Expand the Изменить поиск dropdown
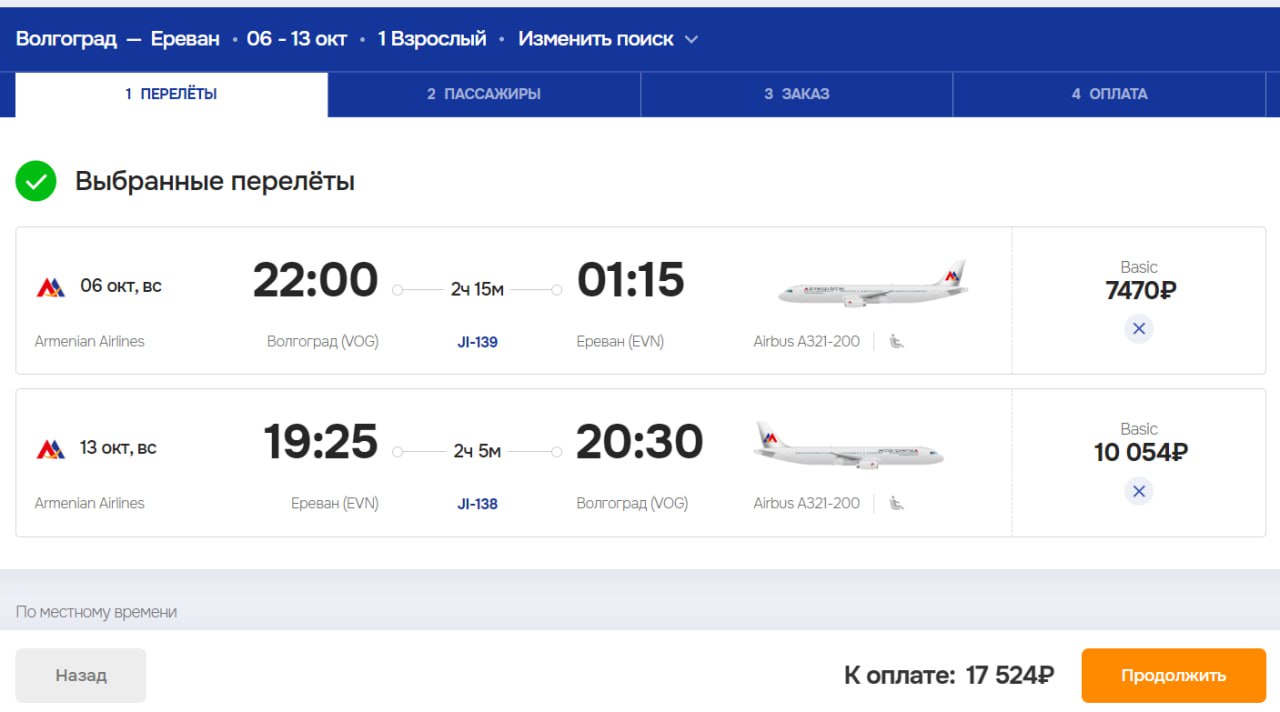This screenshot has width=1280, height=712. 596,39
